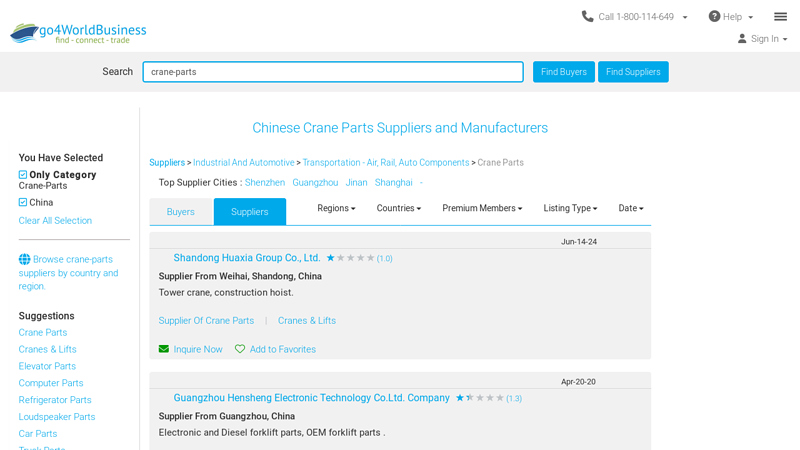Uncheck the China filter checkbox
The height and width of the screenshot is (450, 800).
(x=23, y=202)
